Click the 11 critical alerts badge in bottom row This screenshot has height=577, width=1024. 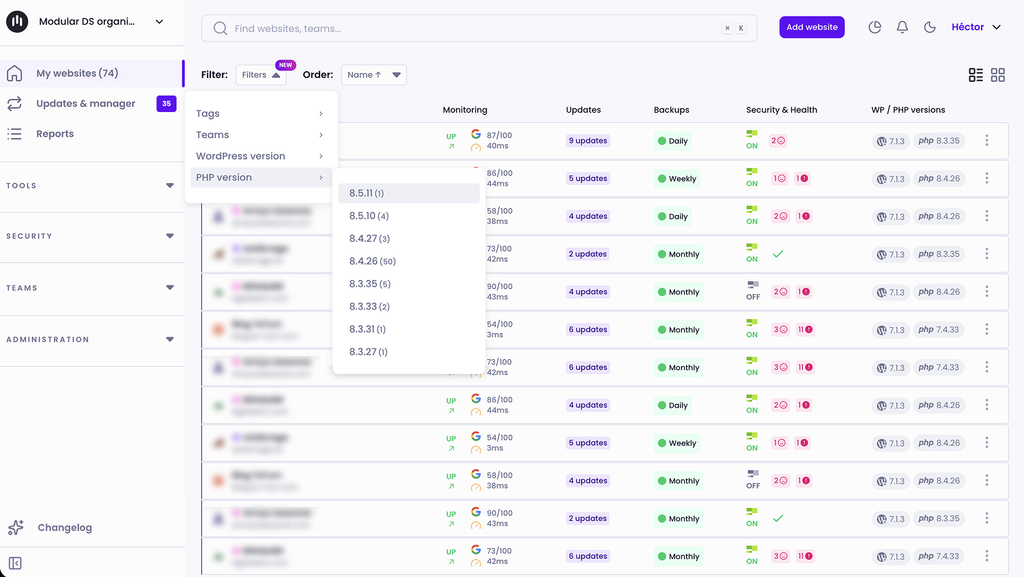tap(805, 556)
